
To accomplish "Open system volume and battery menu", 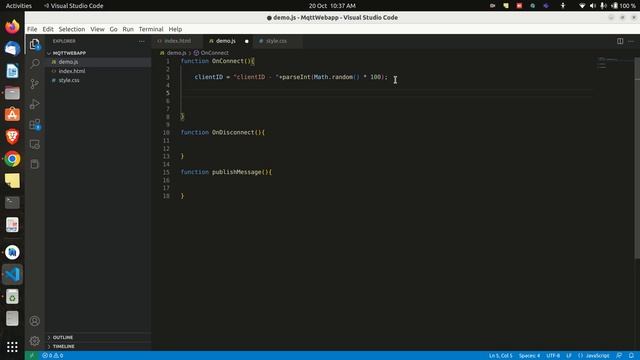I will pyautogui.click(x=607, y=6).
